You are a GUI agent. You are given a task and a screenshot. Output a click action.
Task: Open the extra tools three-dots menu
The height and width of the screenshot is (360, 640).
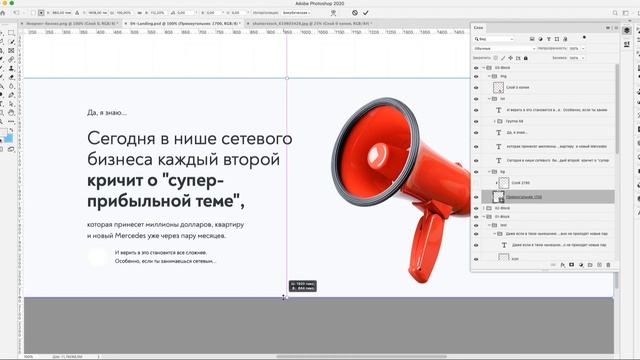11,122
